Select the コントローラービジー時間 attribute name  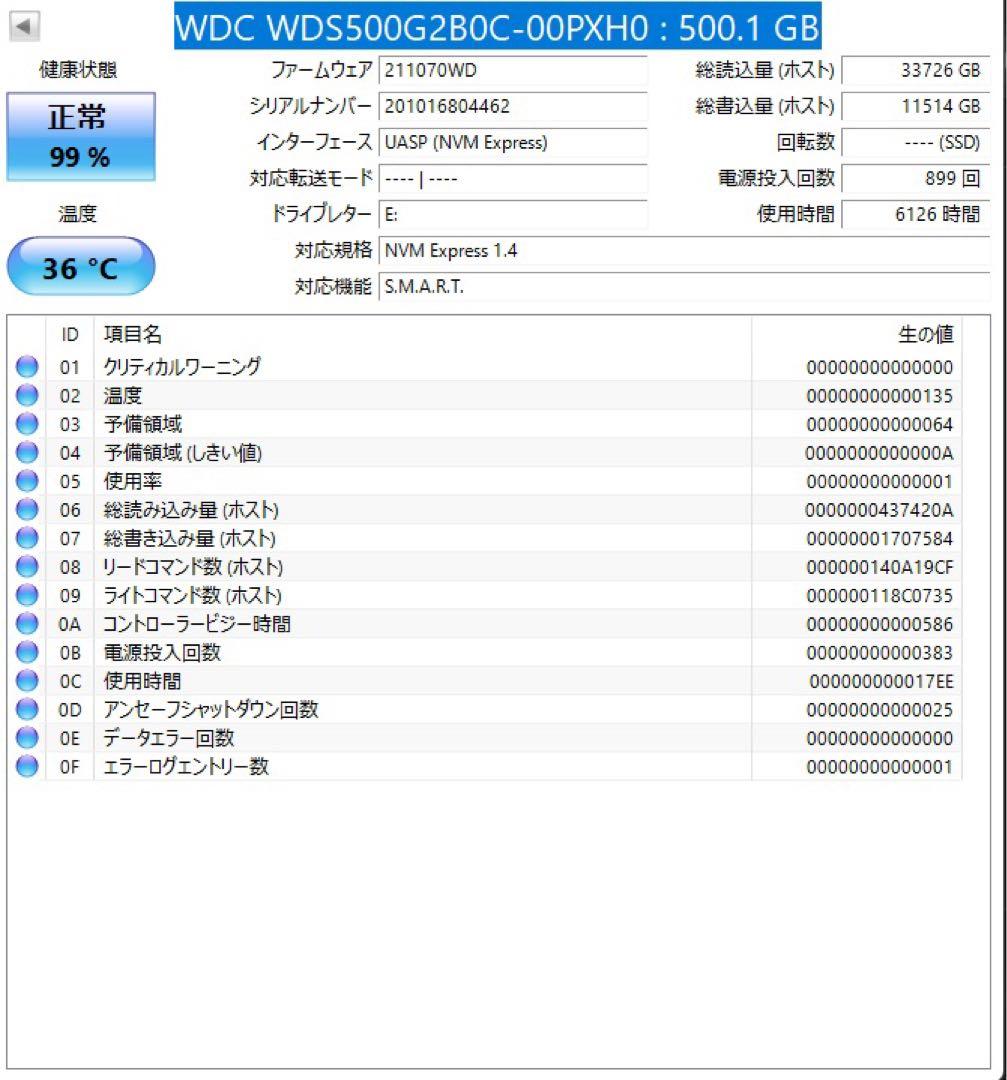pyautogui.click(x=197, y=624)
